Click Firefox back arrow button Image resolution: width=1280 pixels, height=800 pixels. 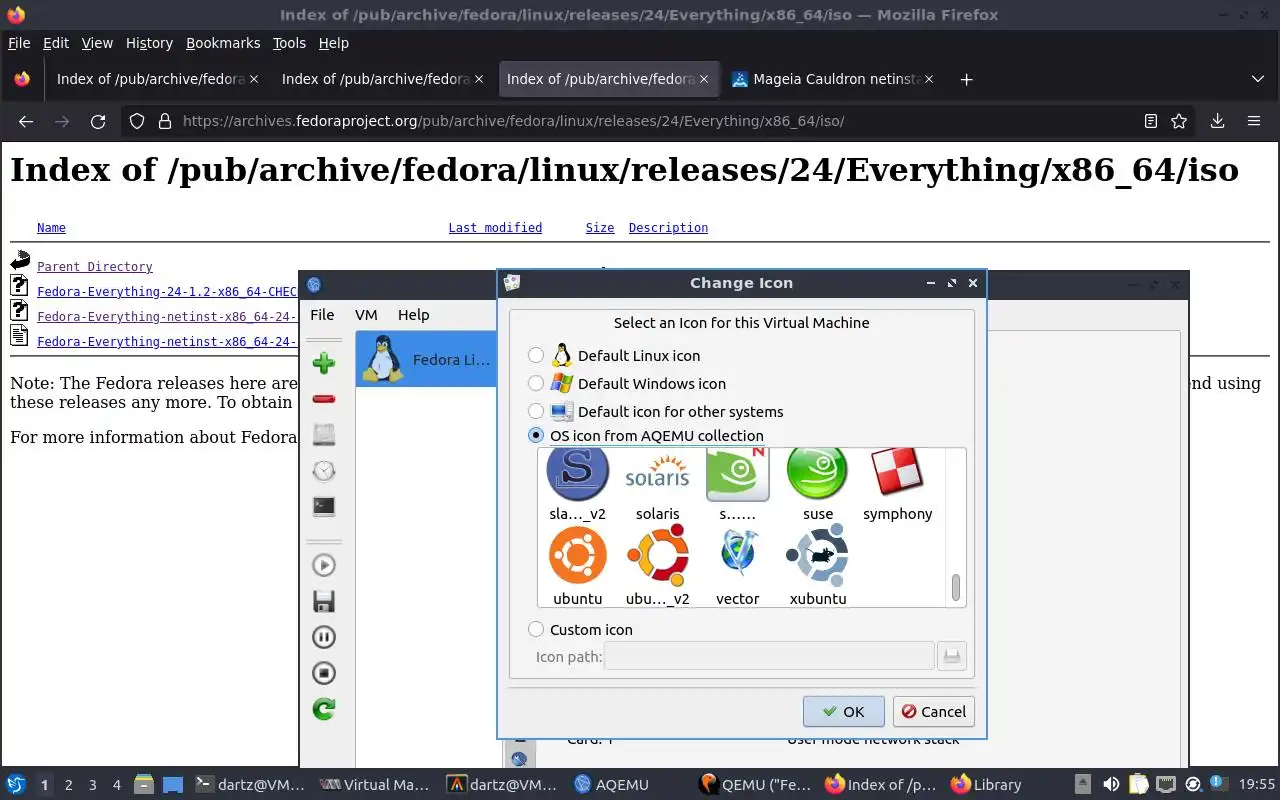tap(26, 121)
